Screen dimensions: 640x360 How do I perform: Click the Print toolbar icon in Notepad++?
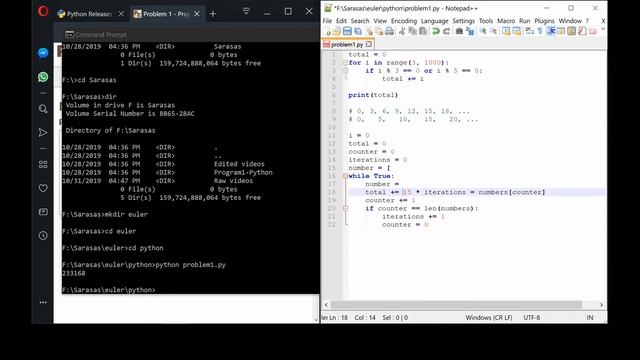point(389,31)
